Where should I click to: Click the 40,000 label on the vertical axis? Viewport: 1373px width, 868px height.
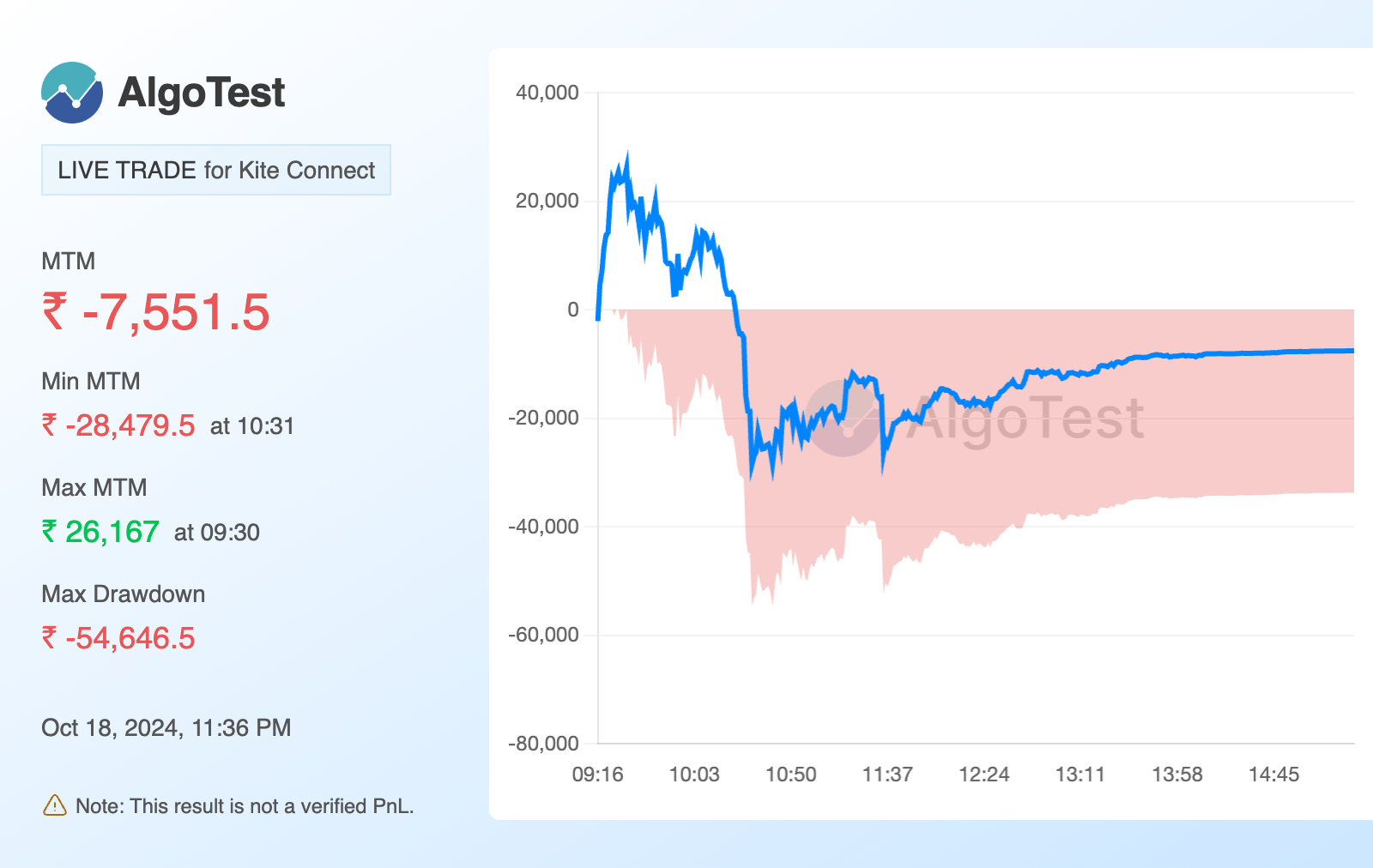(547, 93)
